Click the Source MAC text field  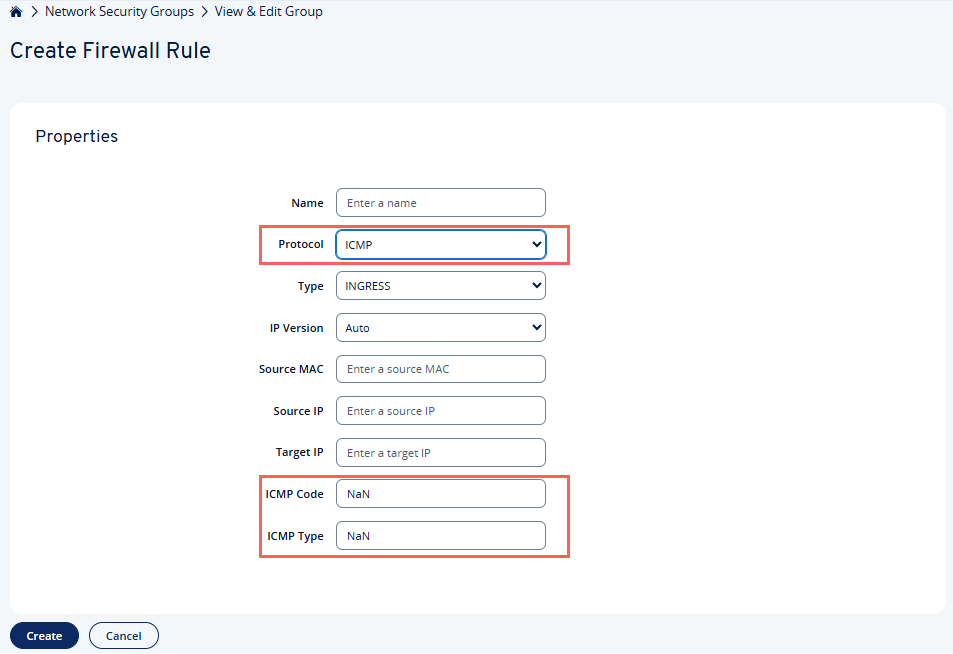[440, 369]
